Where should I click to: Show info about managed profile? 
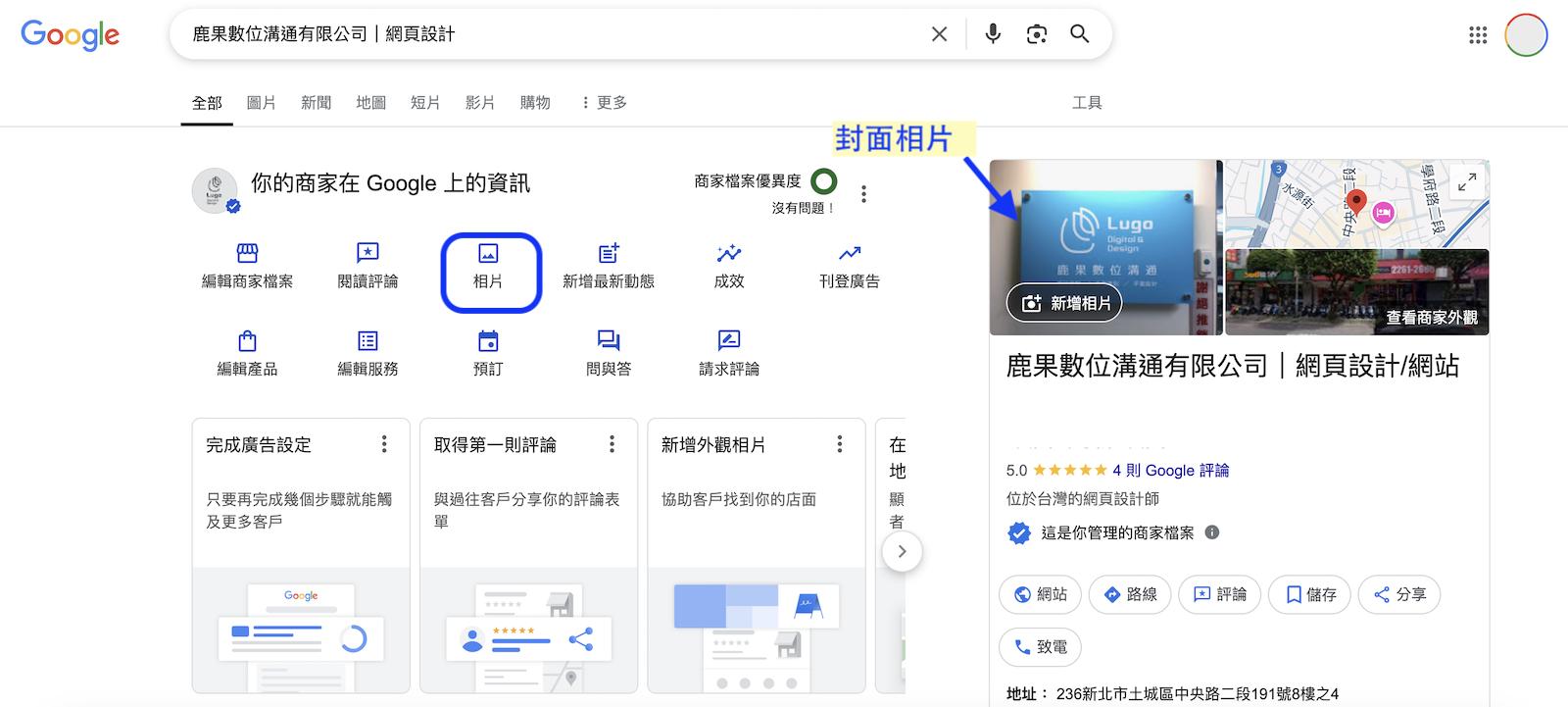click(x=1212, y=532)
